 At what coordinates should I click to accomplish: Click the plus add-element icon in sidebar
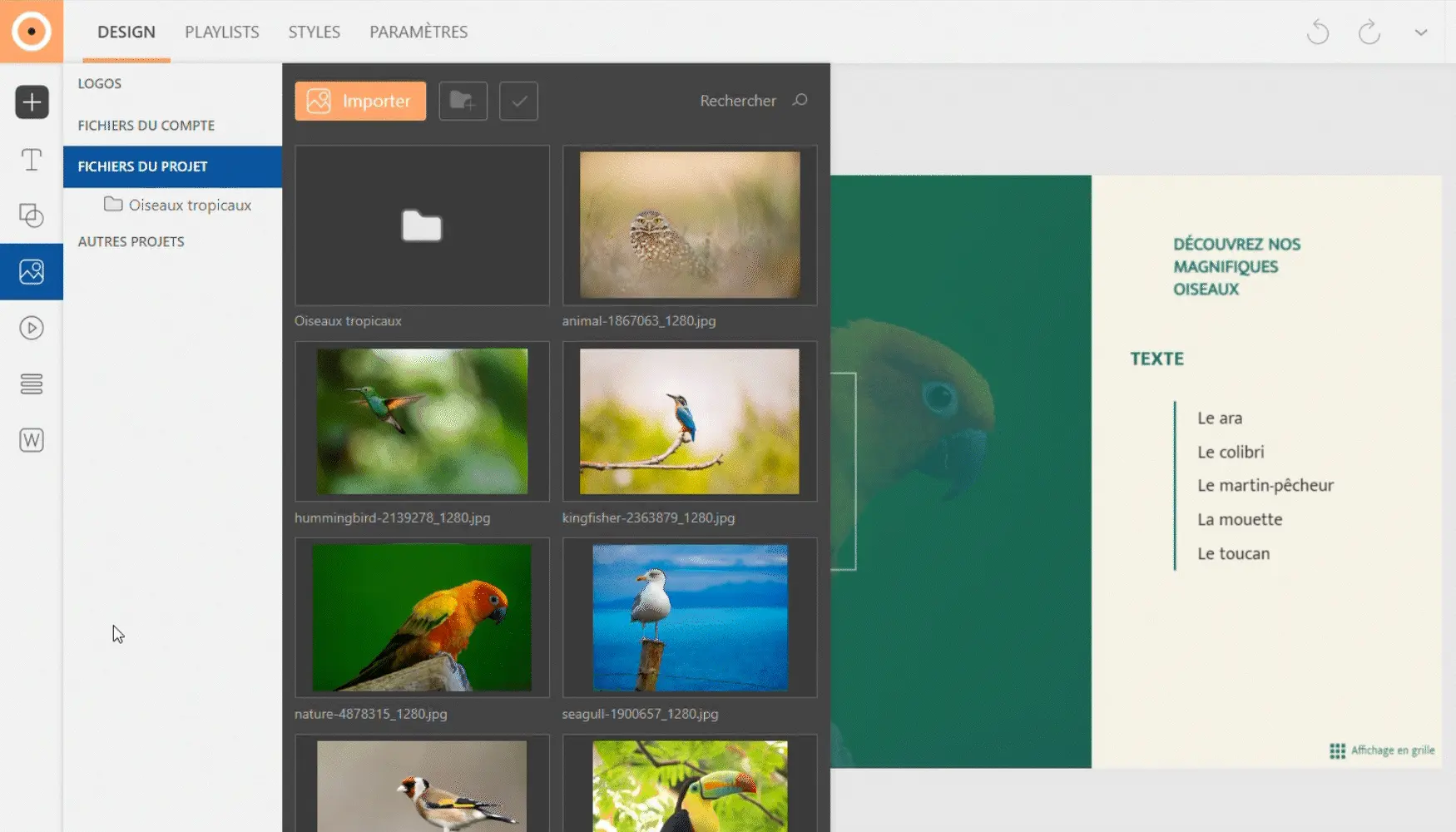coord(32,102)
